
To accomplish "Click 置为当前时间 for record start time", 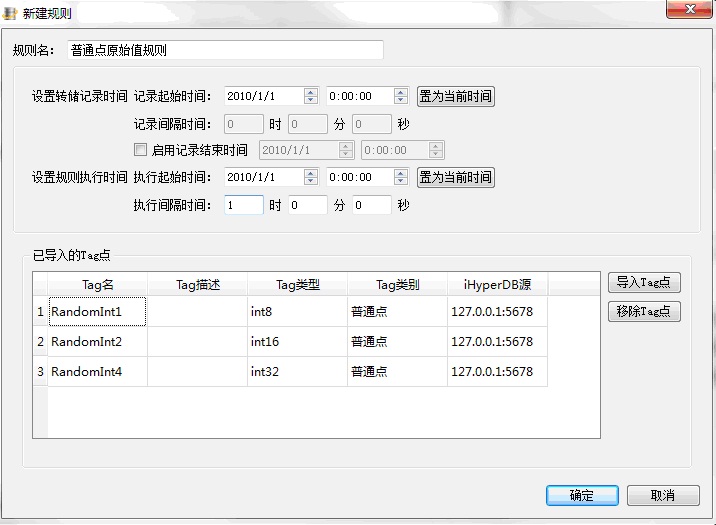I will point(456,96).
